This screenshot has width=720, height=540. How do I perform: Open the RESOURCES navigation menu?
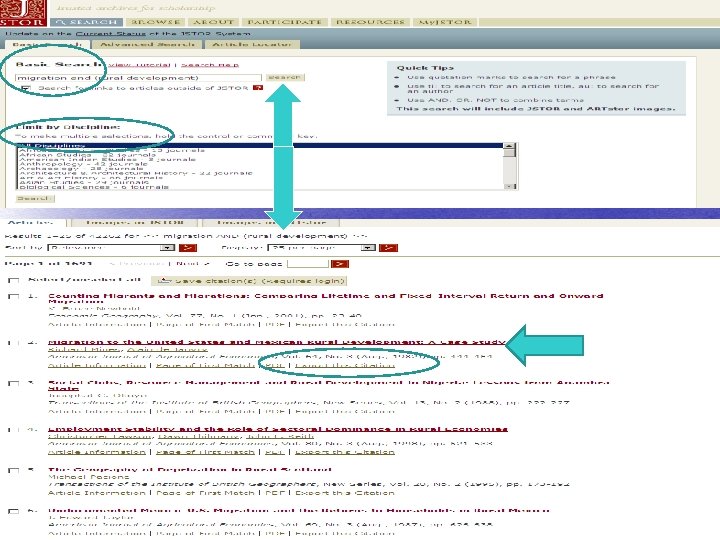coord(370,22)
